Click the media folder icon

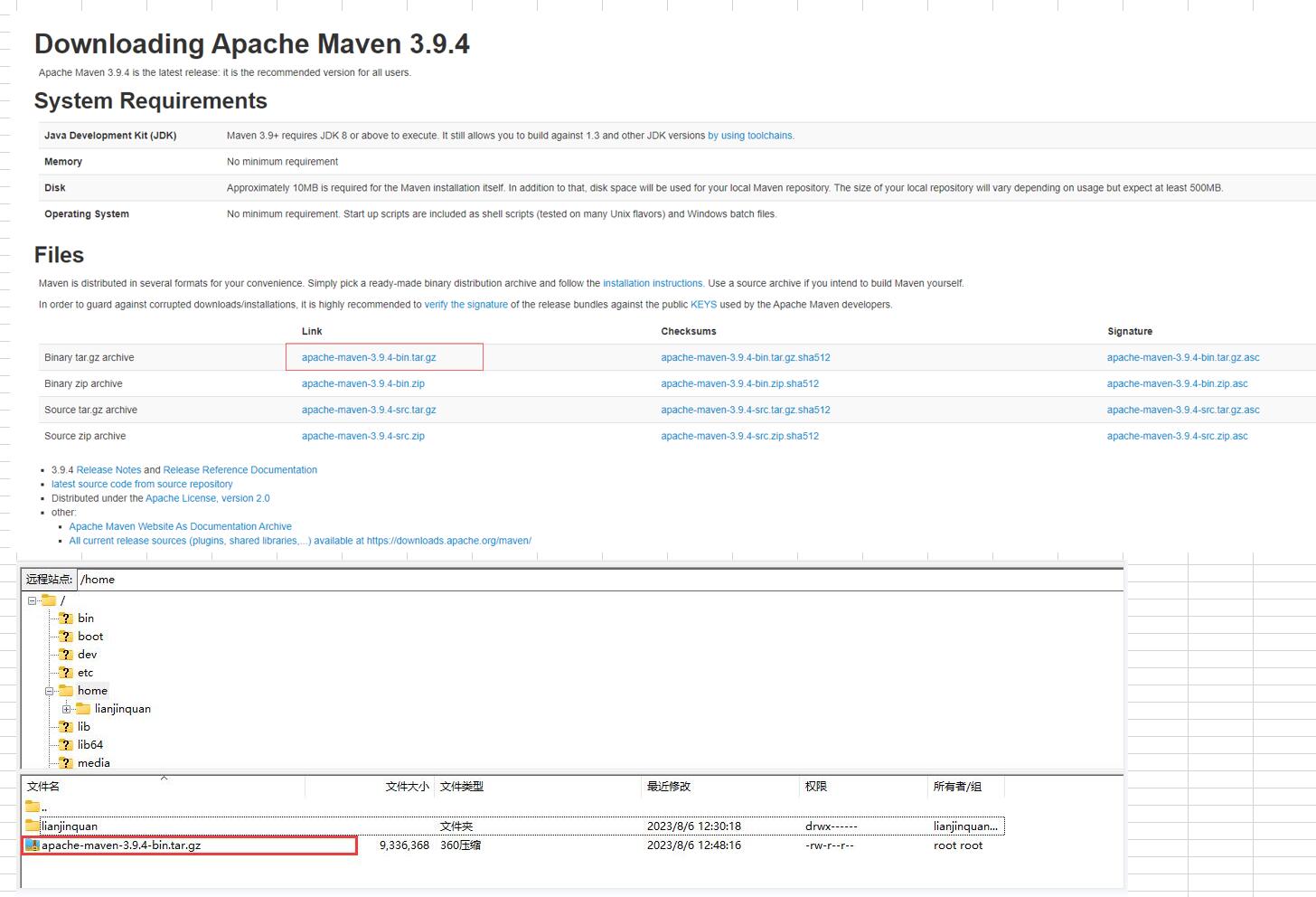(65, 763)
